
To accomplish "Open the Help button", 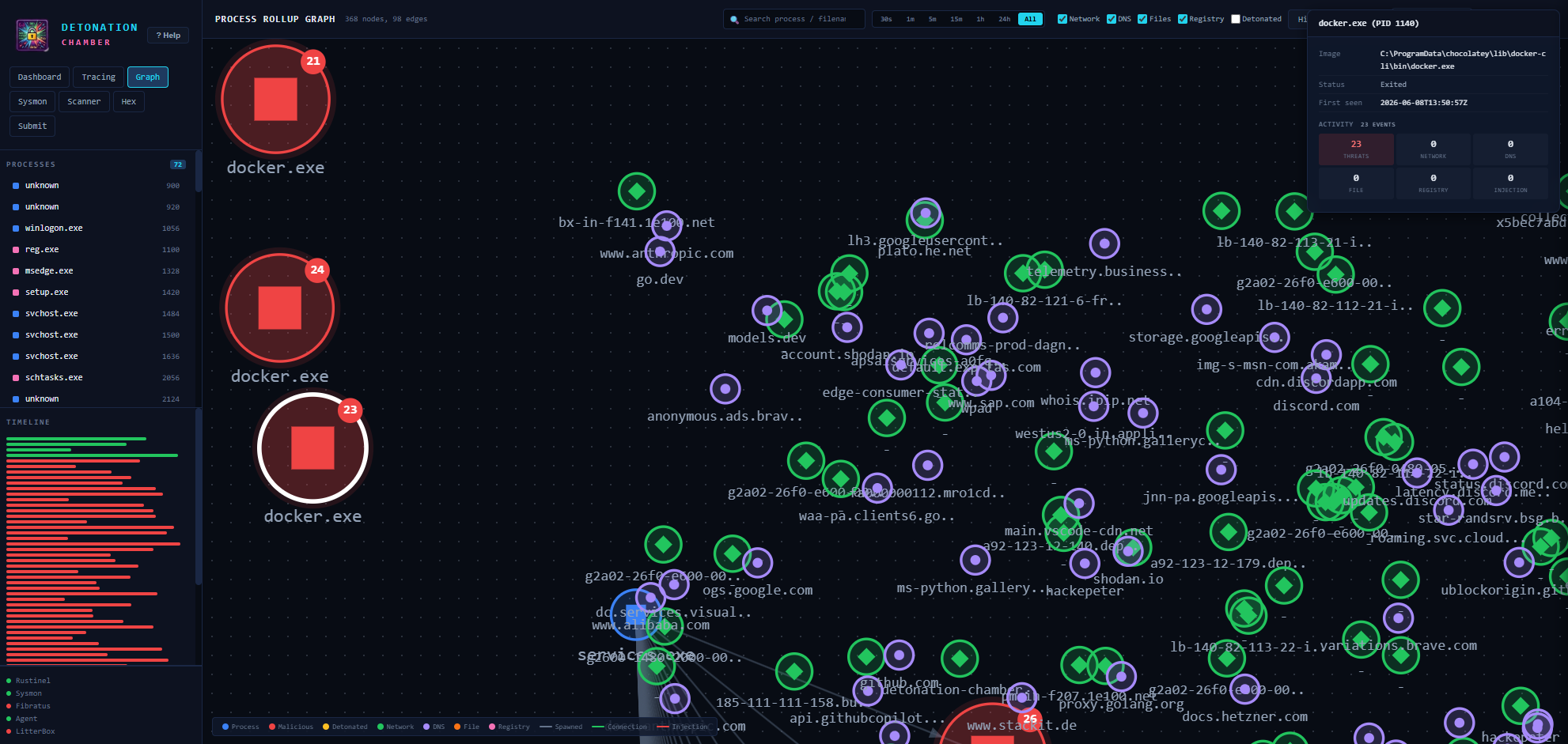I will 168,35.
